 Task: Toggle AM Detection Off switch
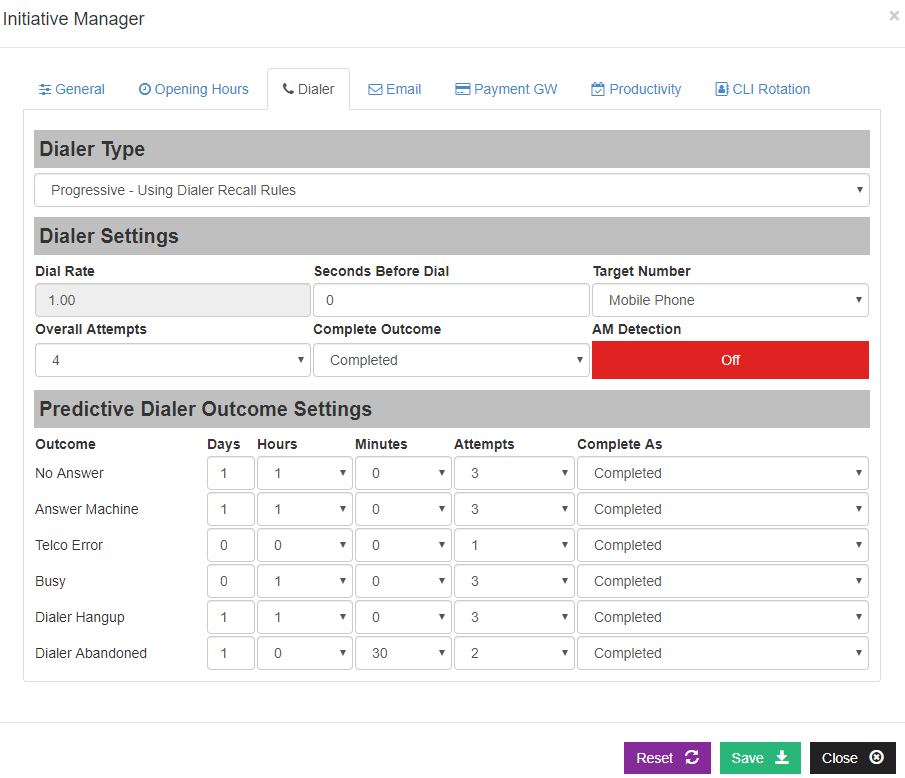730,360
